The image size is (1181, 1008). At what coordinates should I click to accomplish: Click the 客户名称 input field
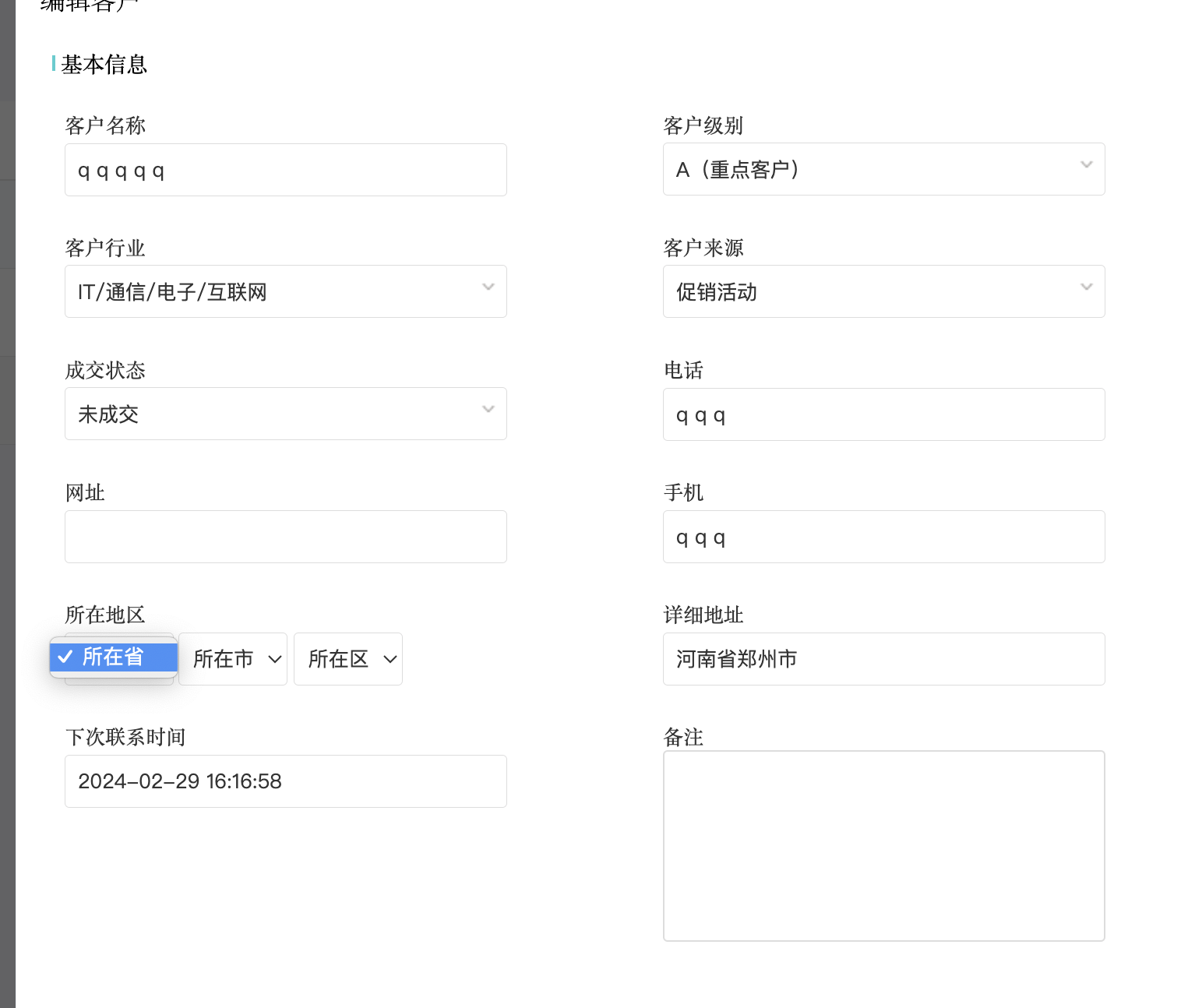tap(286, 170)
